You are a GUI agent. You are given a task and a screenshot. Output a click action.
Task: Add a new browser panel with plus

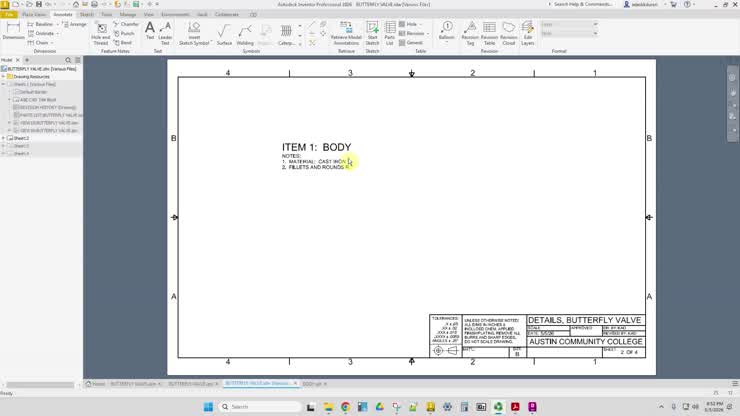coord(27,60)
